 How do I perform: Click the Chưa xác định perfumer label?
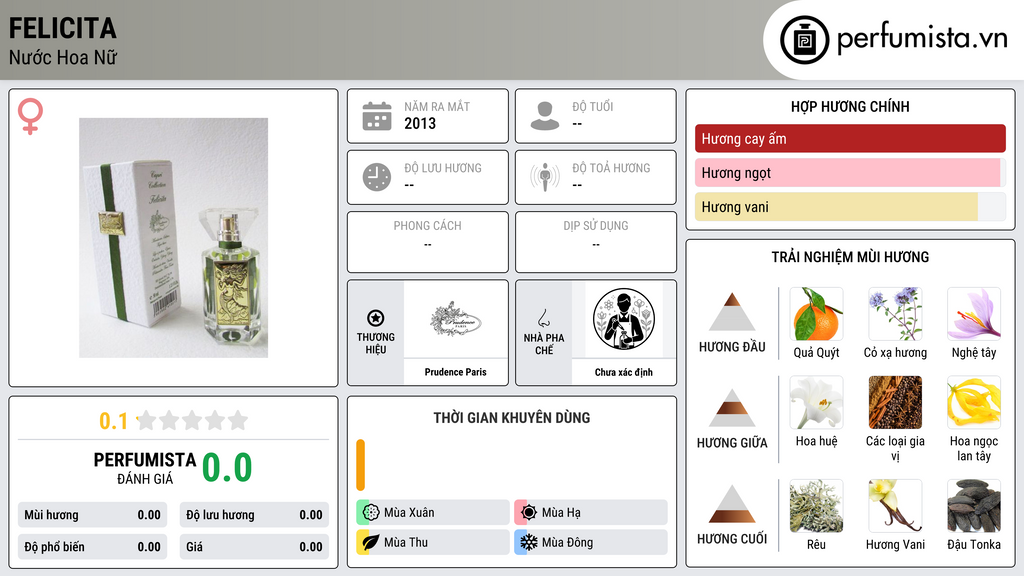click(624, 372)
